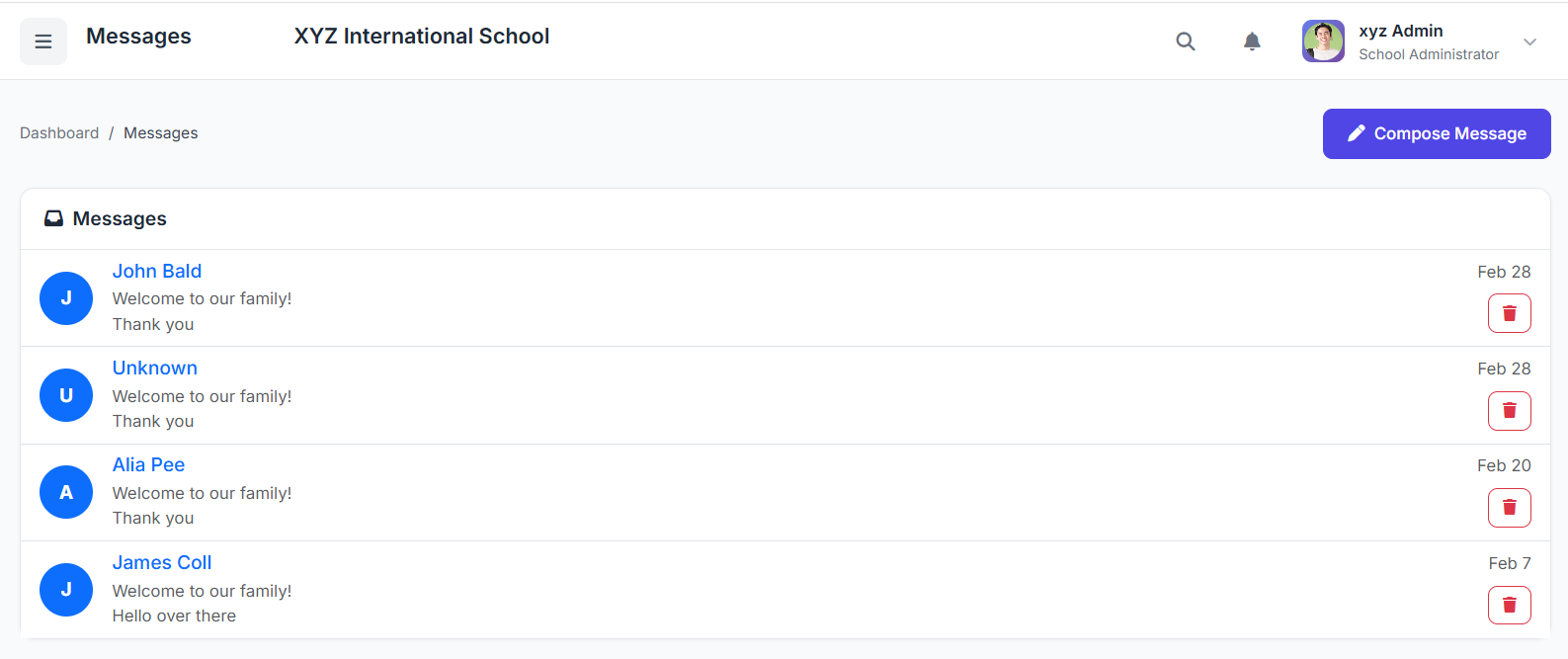The image size is (1568, 659).
Task: Open the notifications bell
Action: pyautogui.click(x=1252, y=41)
